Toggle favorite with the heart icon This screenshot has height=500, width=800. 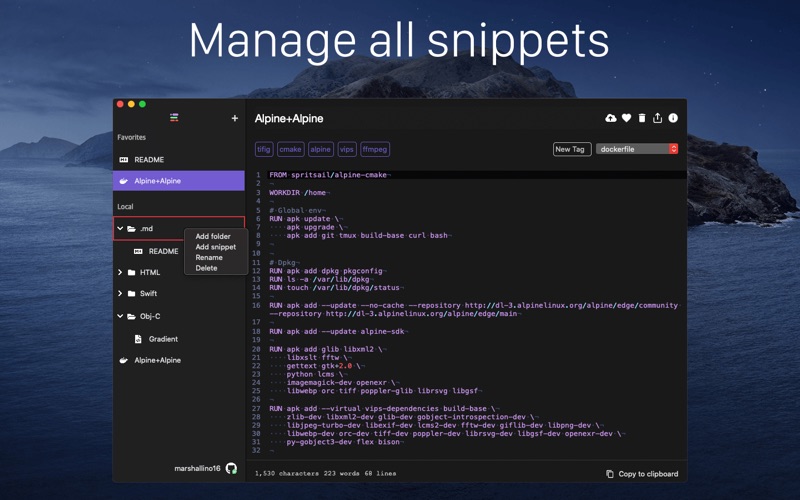click(x=627, y=118)
